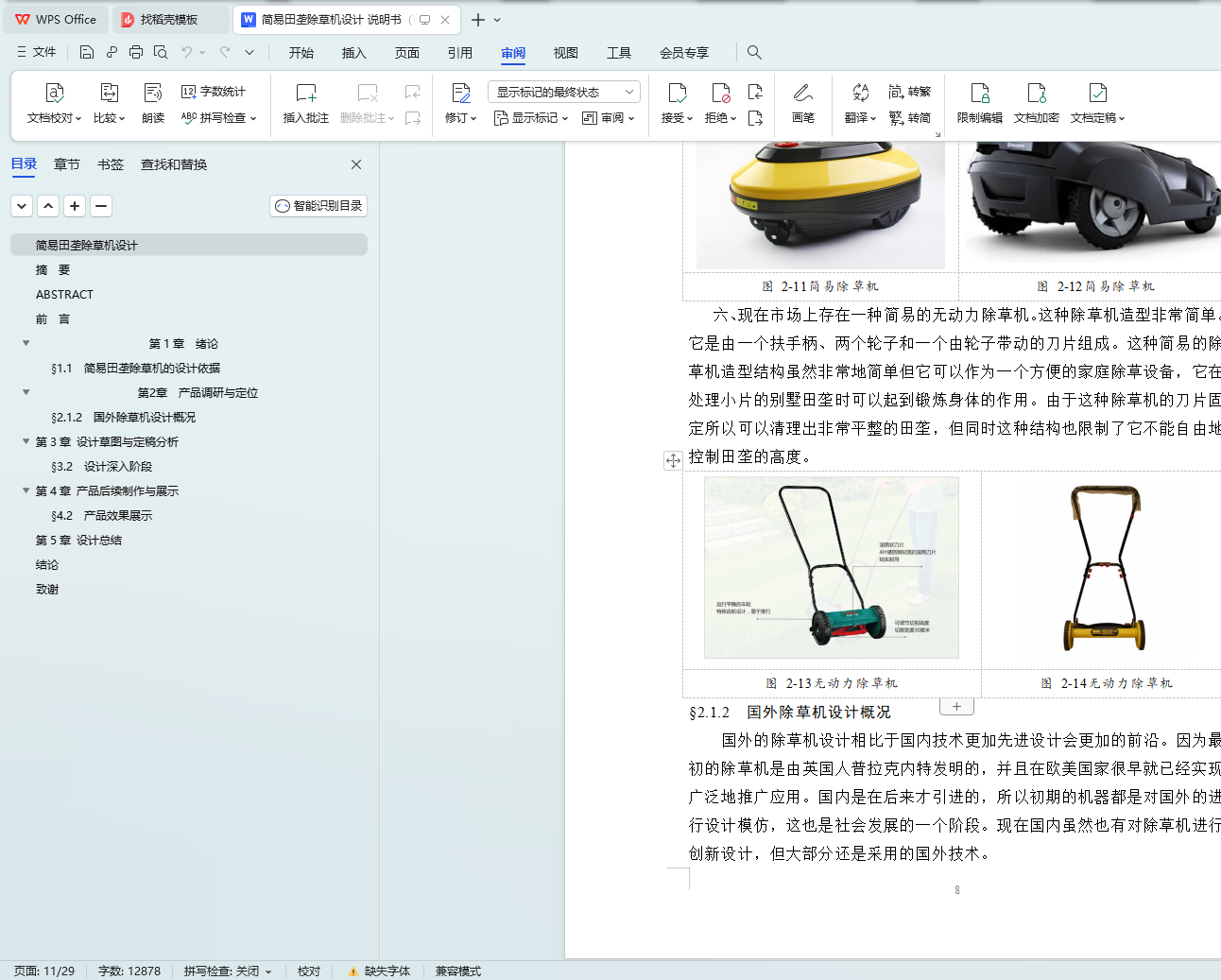The width and height of the screenshot is (1221, 980).
Task: Open 字数统计 word count
Action: tap(214, 92)
